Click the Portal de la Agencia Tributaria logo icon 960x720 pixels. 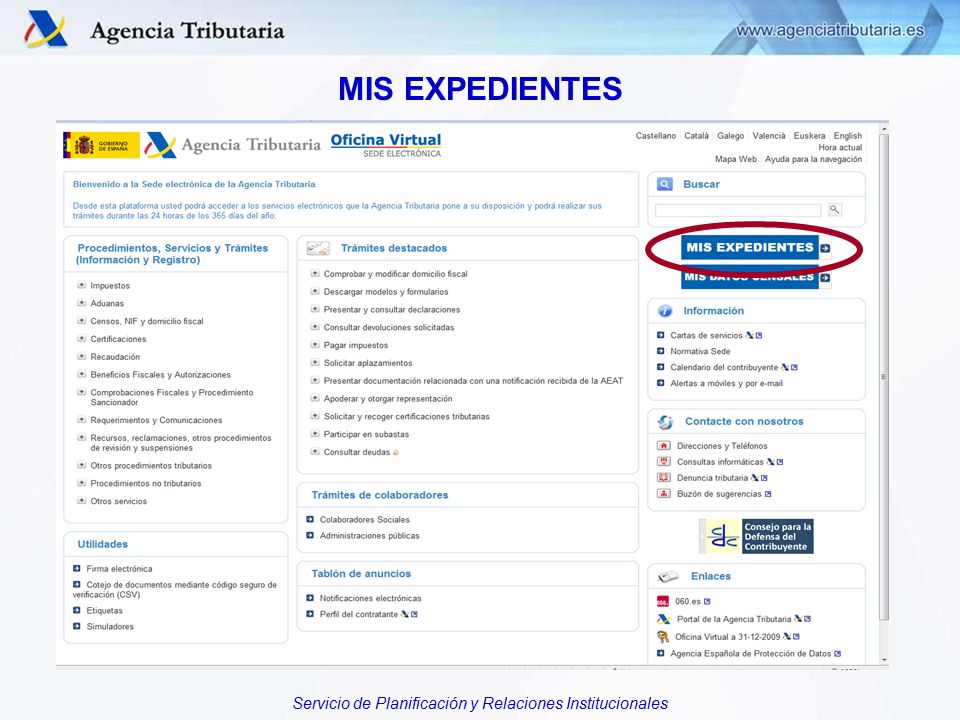(663, 619)
